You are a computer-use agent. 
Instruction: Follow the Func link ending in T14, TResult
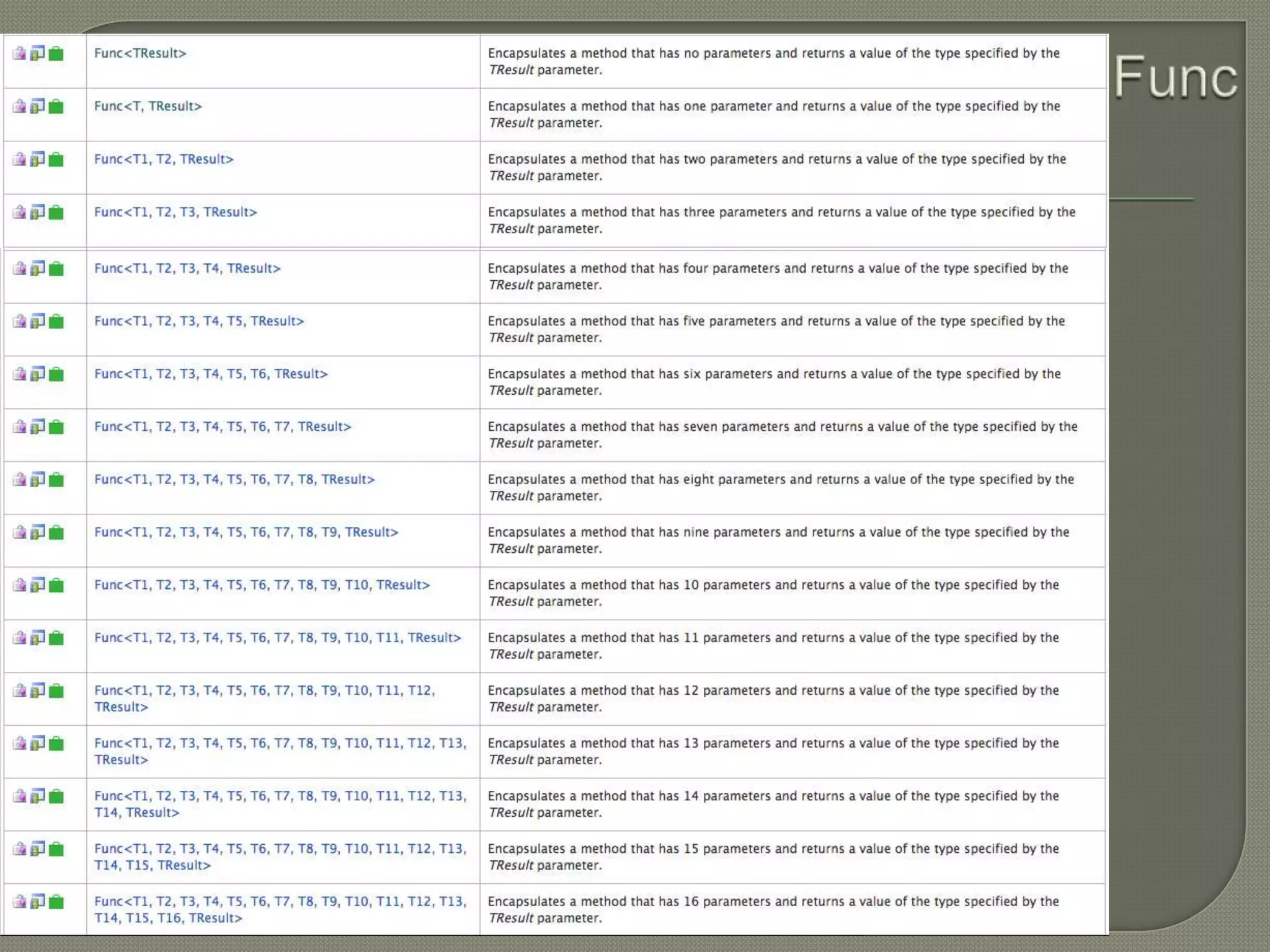tap(280, 804)
